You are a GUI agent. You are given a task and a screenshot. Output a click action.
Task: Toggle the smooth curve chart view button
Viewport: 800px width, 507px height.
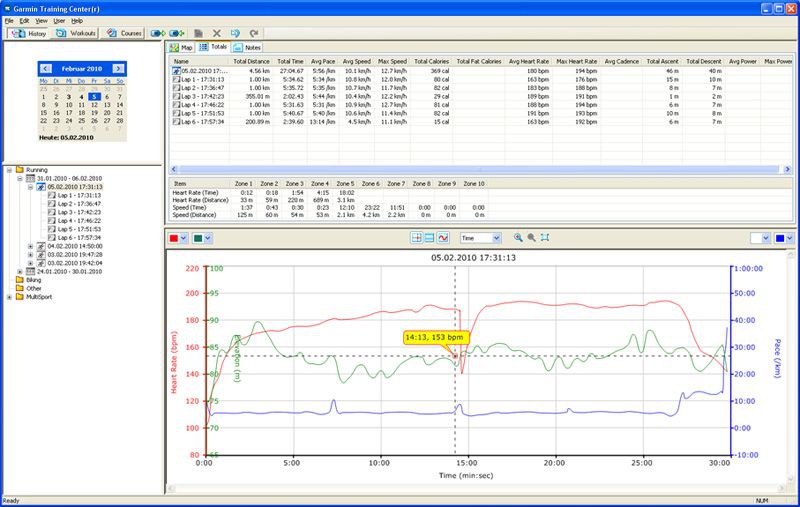(443, 238)
